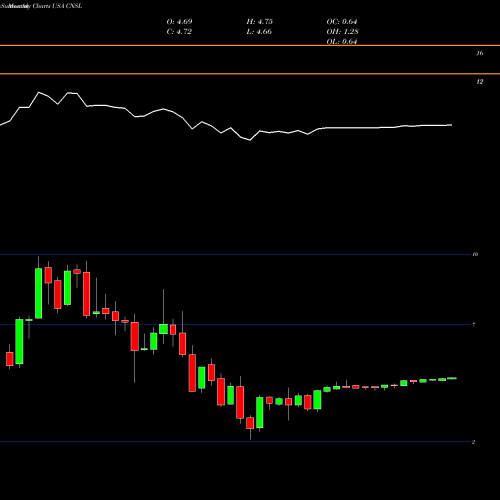
Task: Click the Charts USA CNSL title
Action: 57,6
